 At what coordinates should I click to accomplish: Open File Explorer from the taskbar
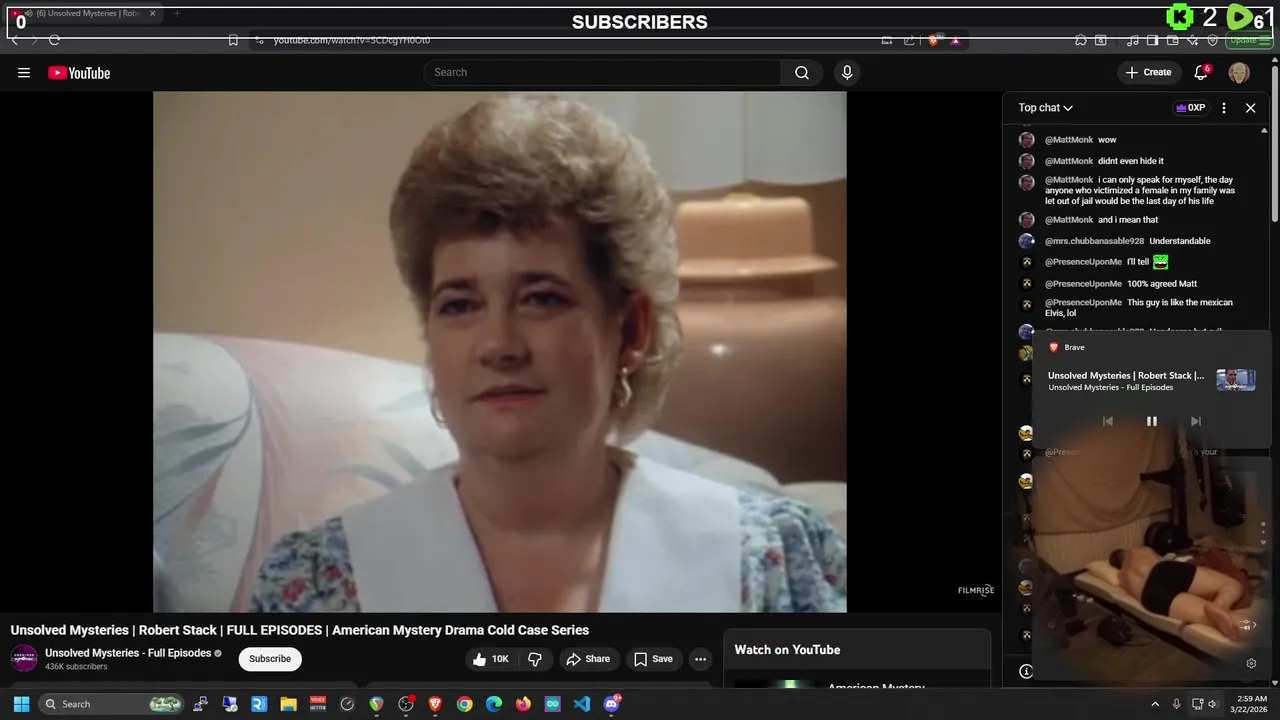[288, 704]
